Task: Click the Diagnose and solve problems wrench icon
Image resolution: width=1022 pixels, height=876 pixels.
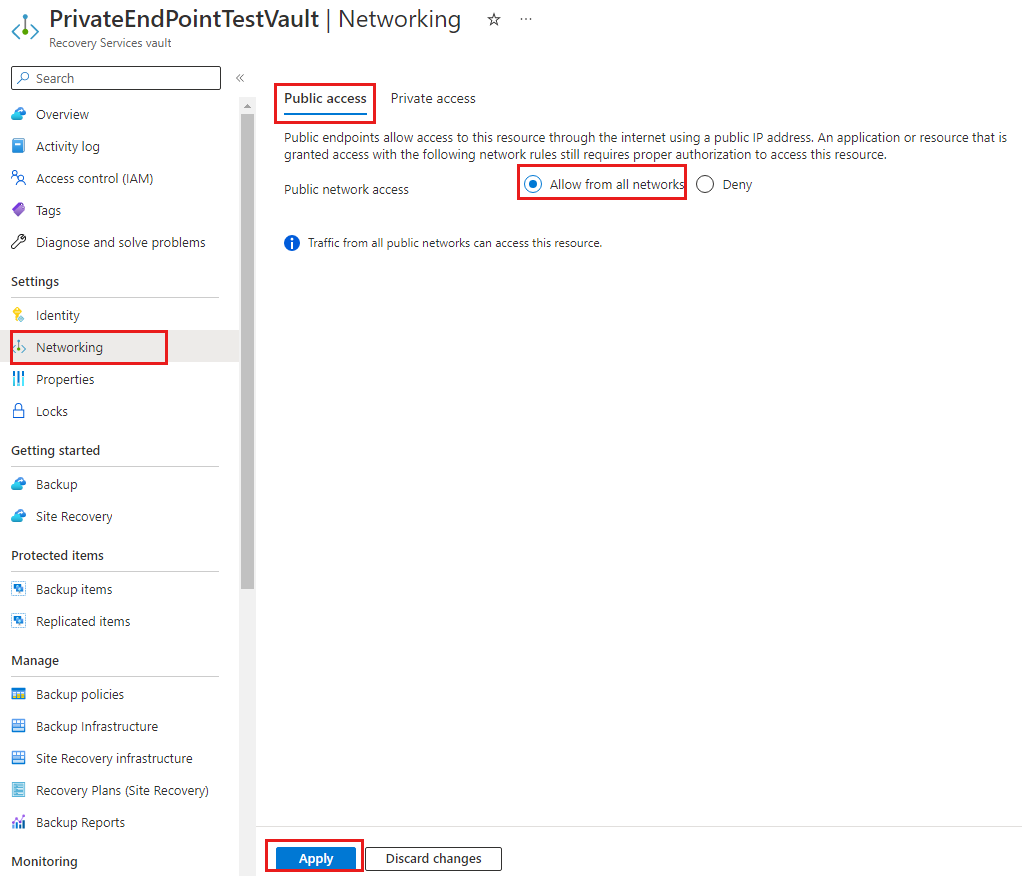Action: tap(19, 242)
